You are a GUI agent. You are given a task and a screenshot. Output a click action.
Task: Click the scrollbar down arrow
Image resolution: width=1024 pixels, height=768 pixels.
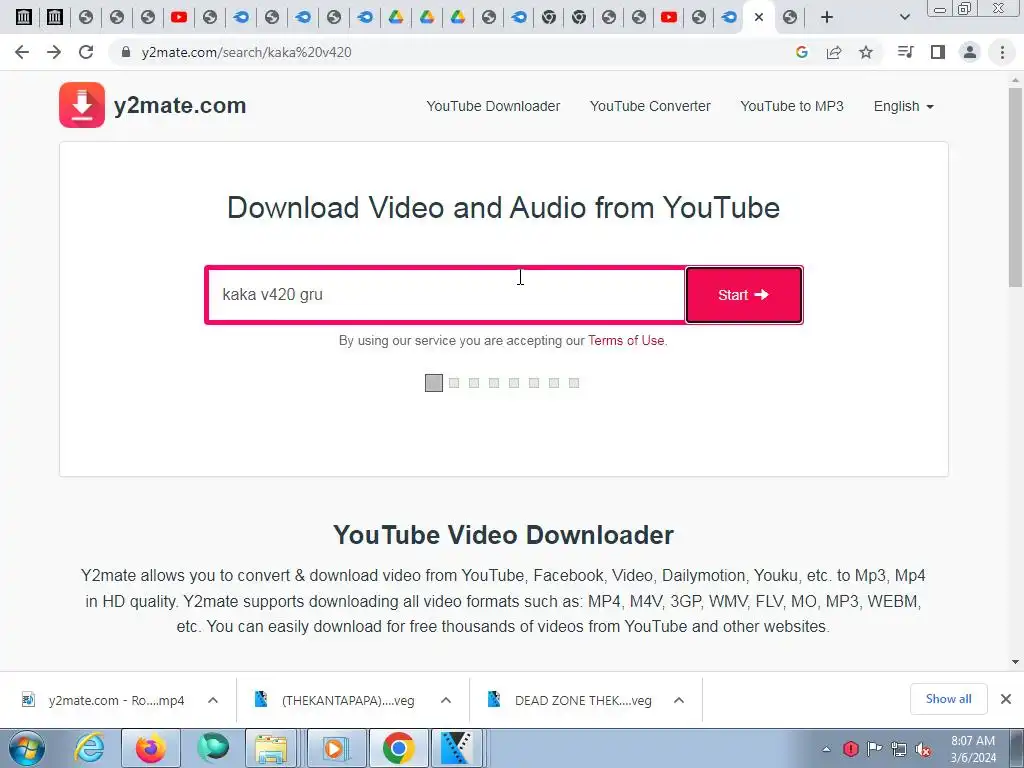(x=1015, y=662)
